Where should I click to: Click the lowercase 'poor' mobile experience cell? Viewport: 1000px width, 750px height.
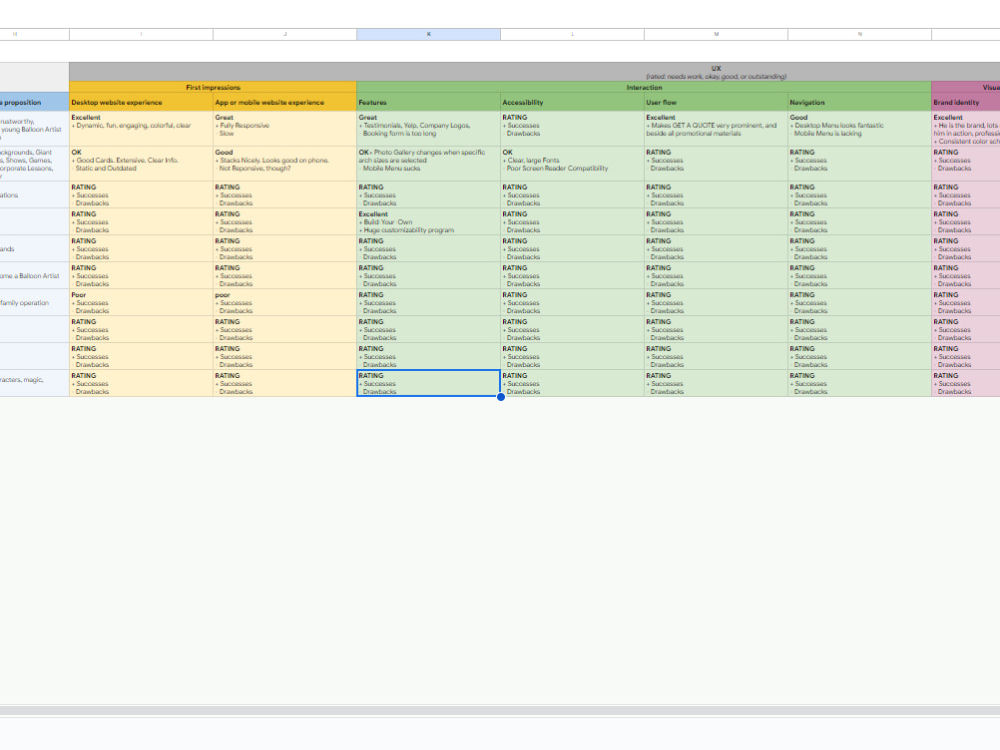point(285,302)
